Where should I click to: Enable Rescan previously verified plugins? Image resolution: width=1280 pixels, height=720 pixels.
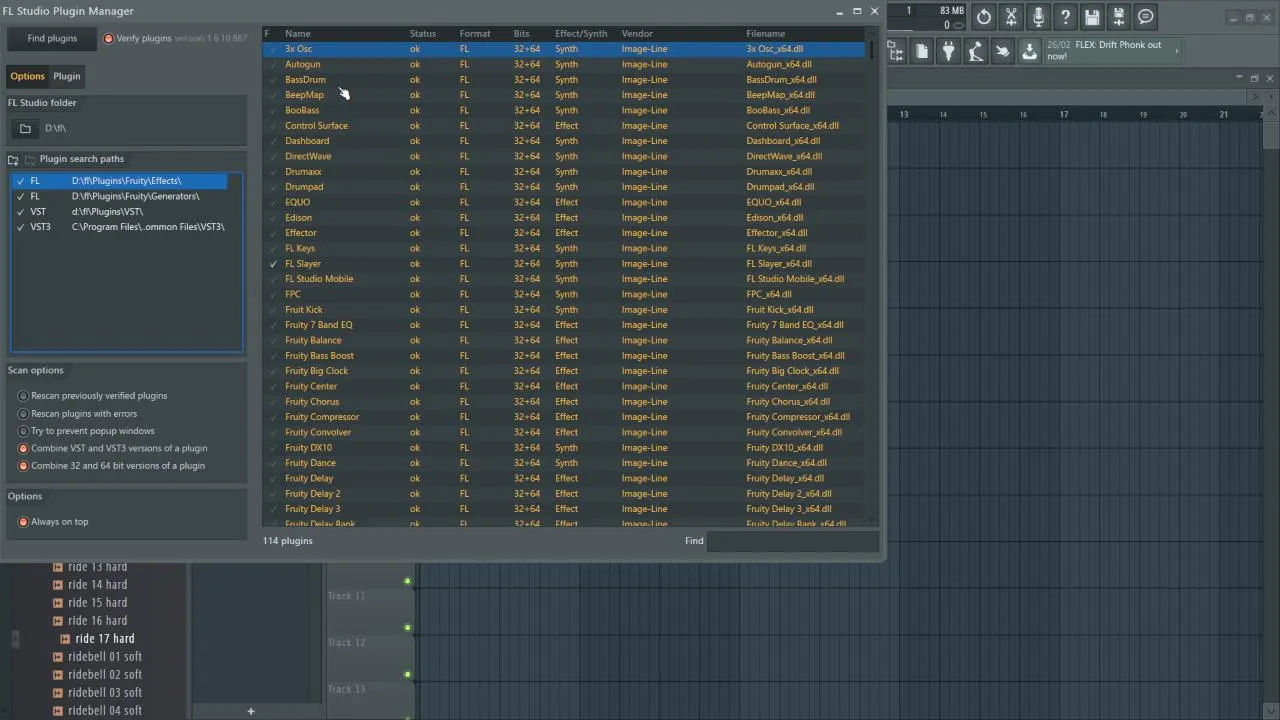tap(23, 396)
